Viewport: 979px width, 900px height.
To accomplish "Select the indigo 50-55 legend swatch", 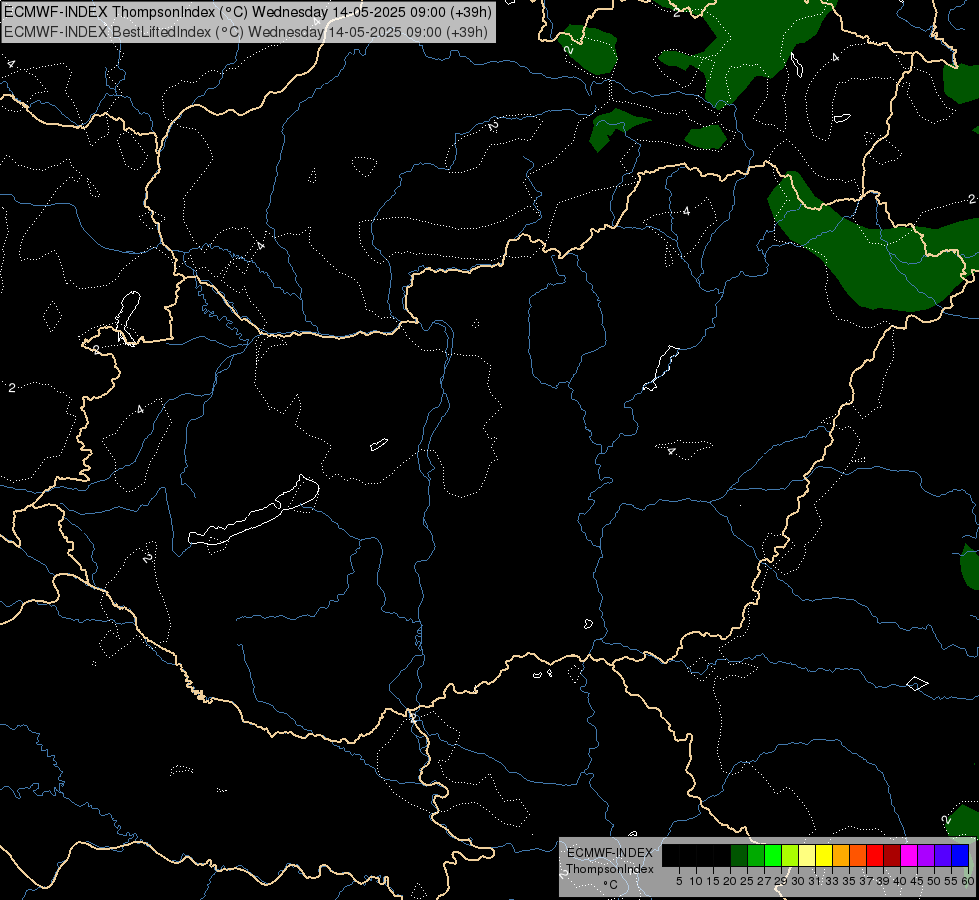I will pos(943,856).
